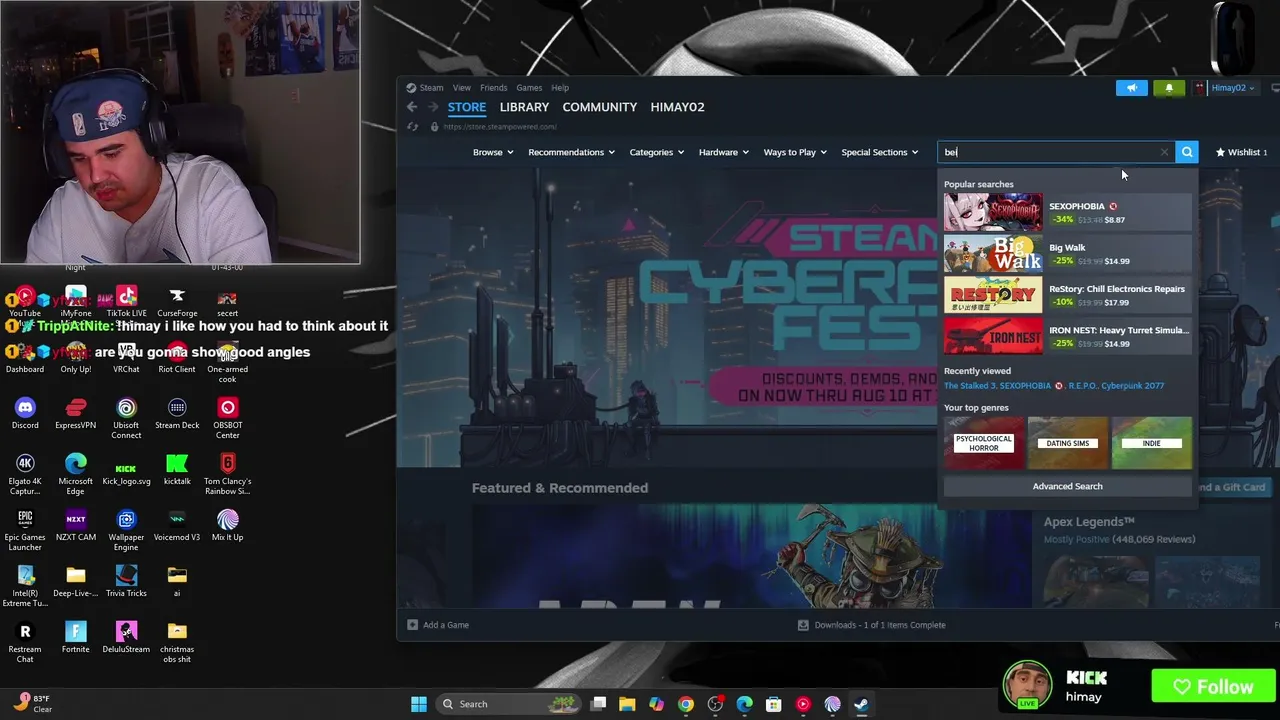Image resolution: width=1280 pixels, height=720 pixels.
Task: Select the Indie genre tile
Action: pyautogui.click(x=1152, y=443)
